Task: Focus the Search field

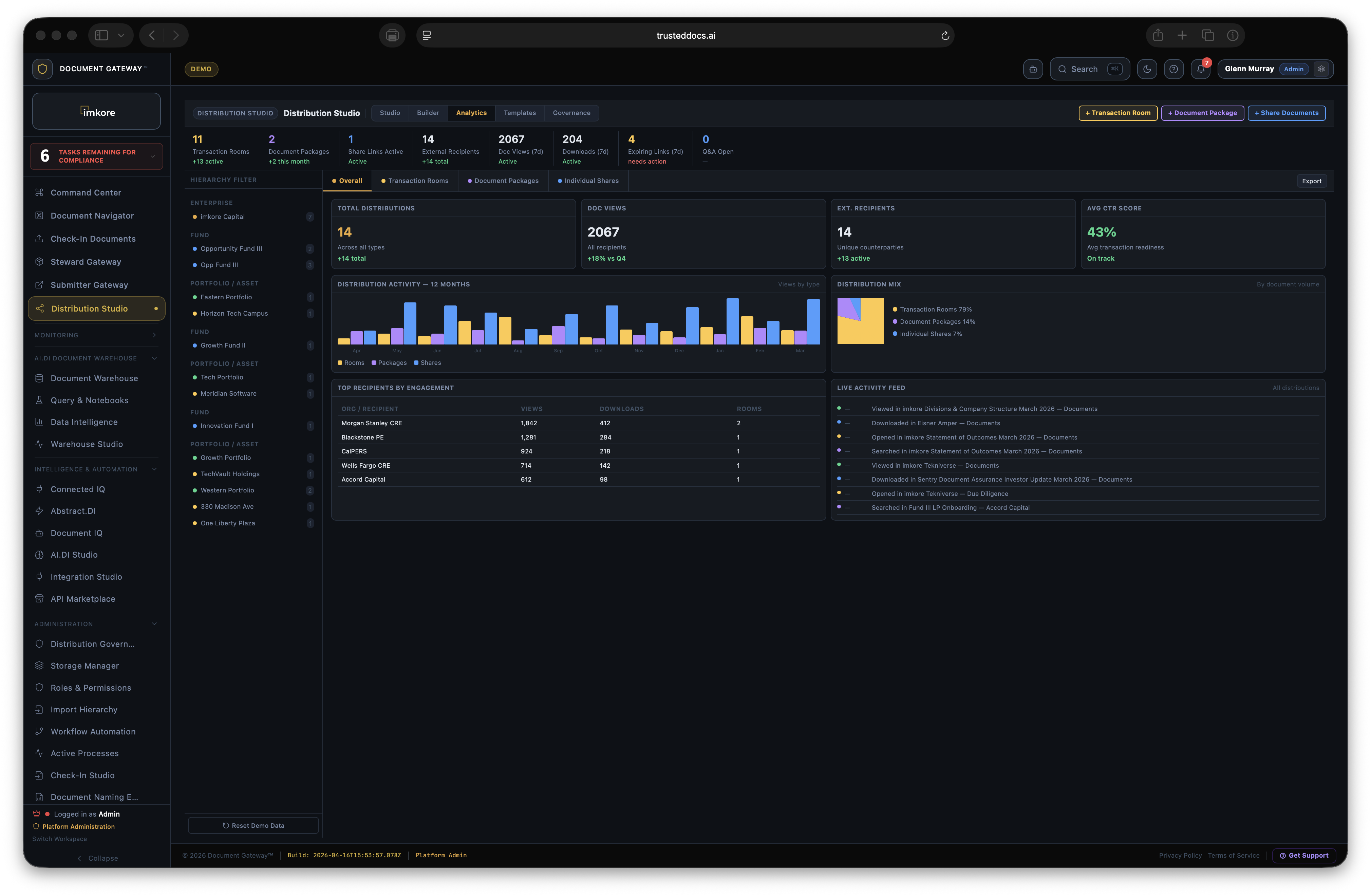Action: click(x=1089, y=69)
